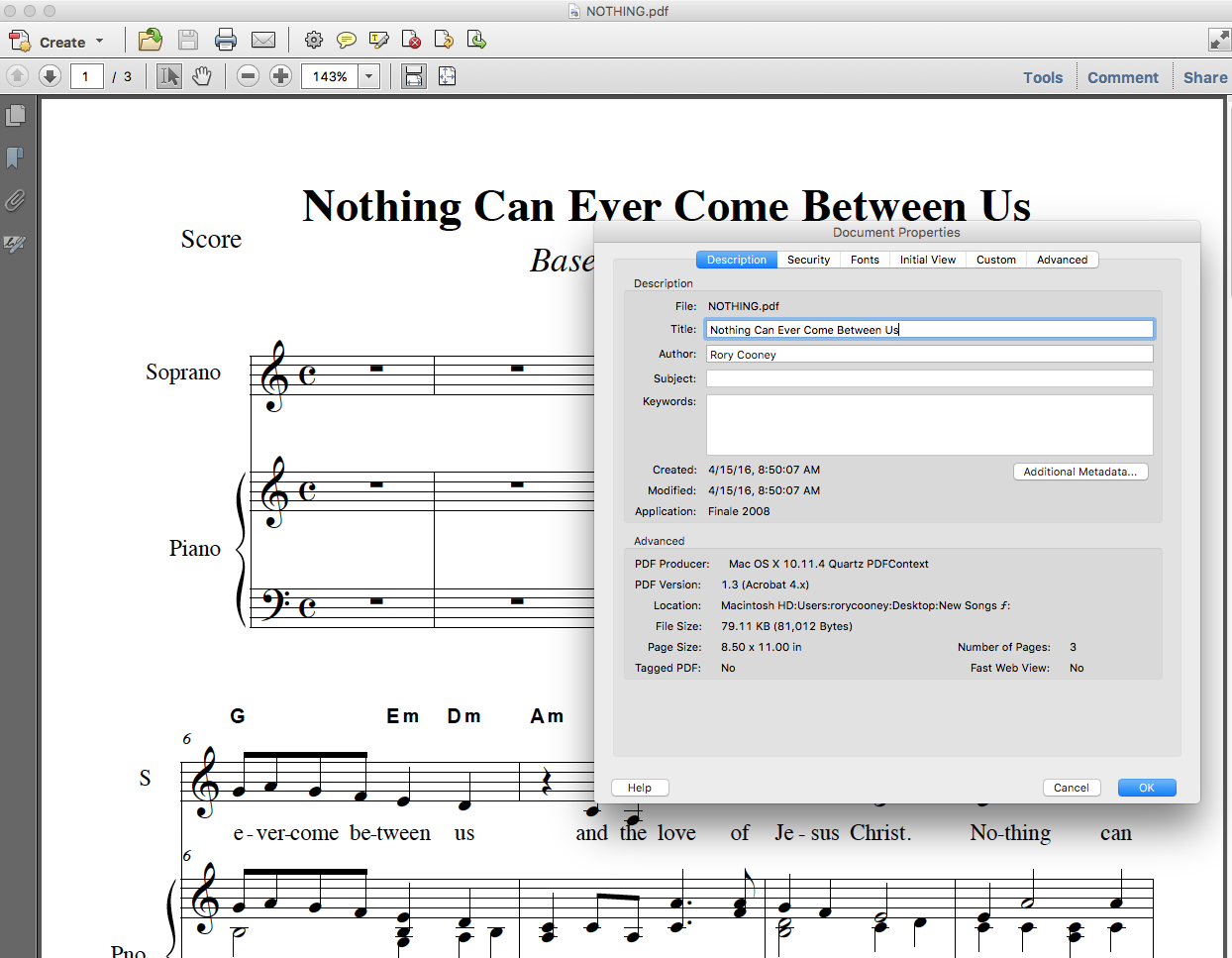Click the Help button in dialog

coord(640,788)
